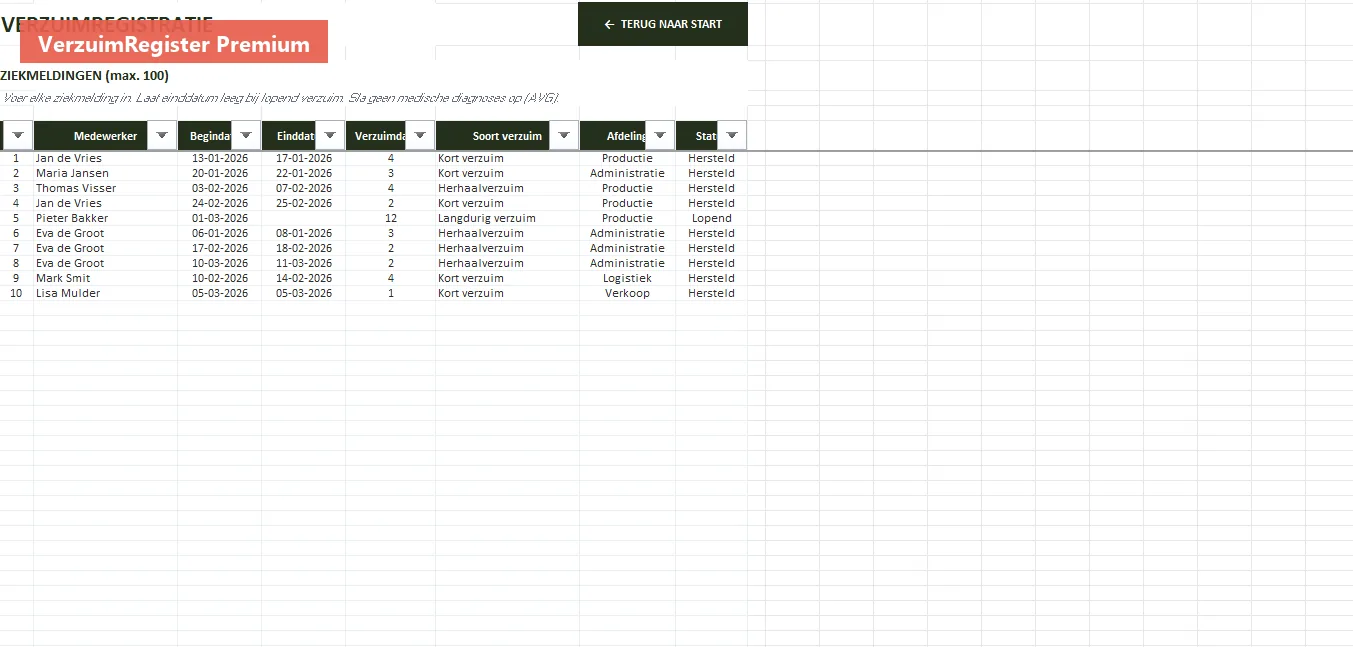The height and width of the screenshot is (647, 1353).
Task: Select the Lisa Mulder employee cell
Action: (106, 293)
